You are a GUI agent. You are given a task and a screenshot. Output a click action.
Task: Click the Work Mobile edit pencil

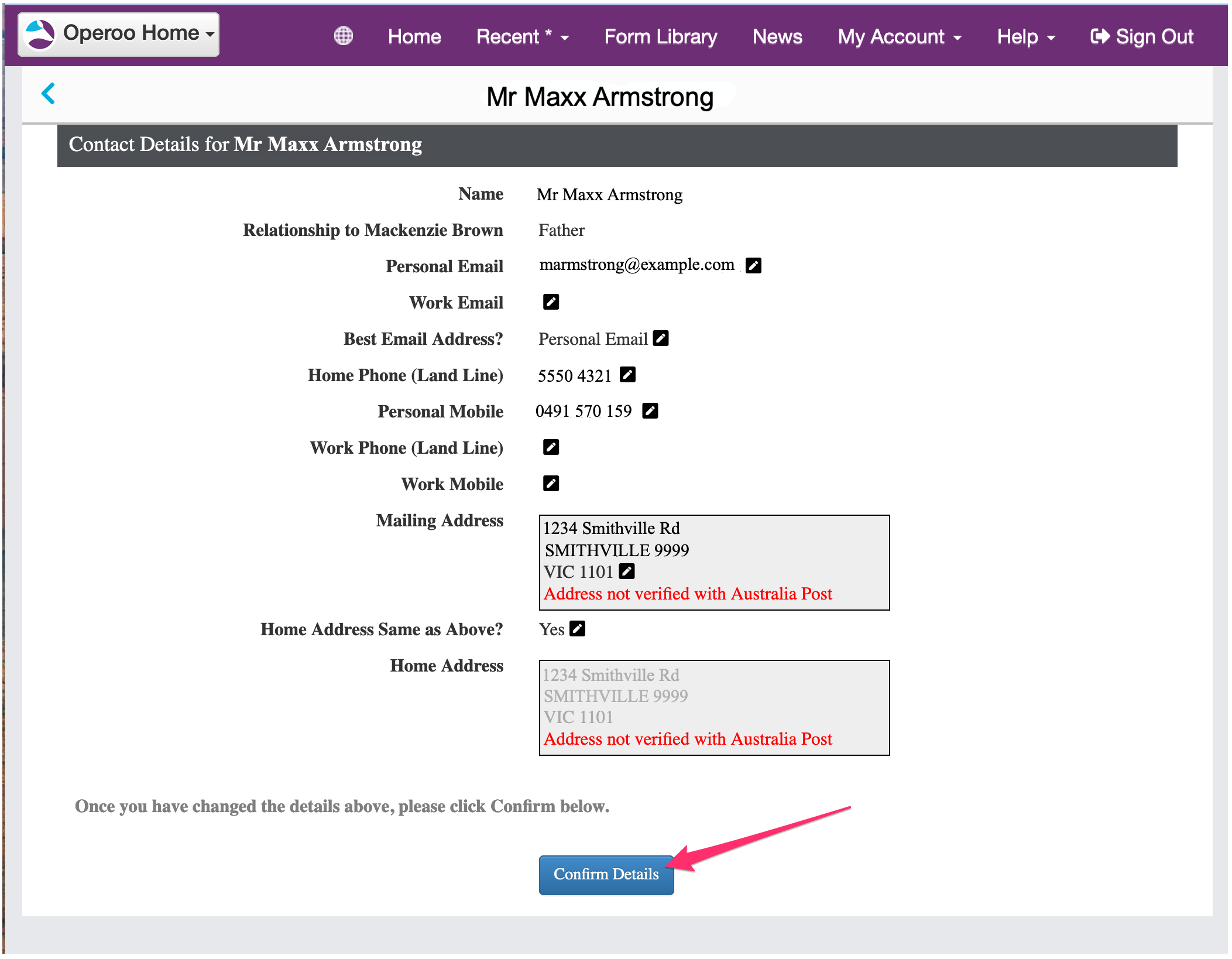point(551,484)
